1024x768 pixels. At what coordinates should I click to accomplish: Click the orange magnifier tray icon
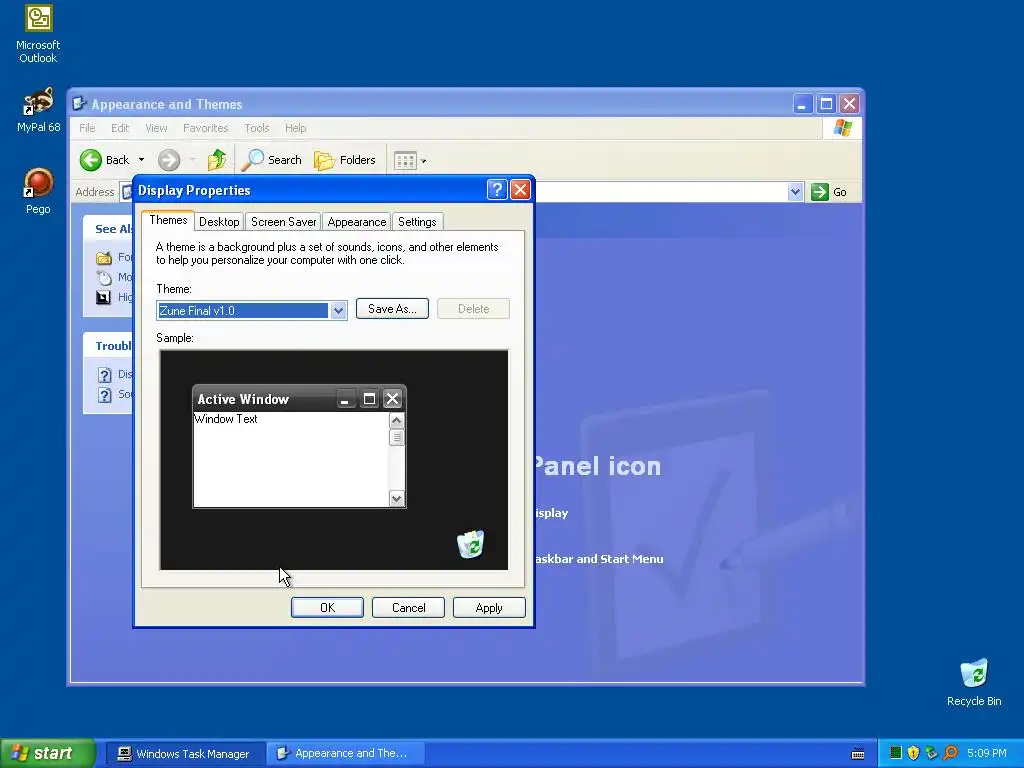[x=950, y=753]
